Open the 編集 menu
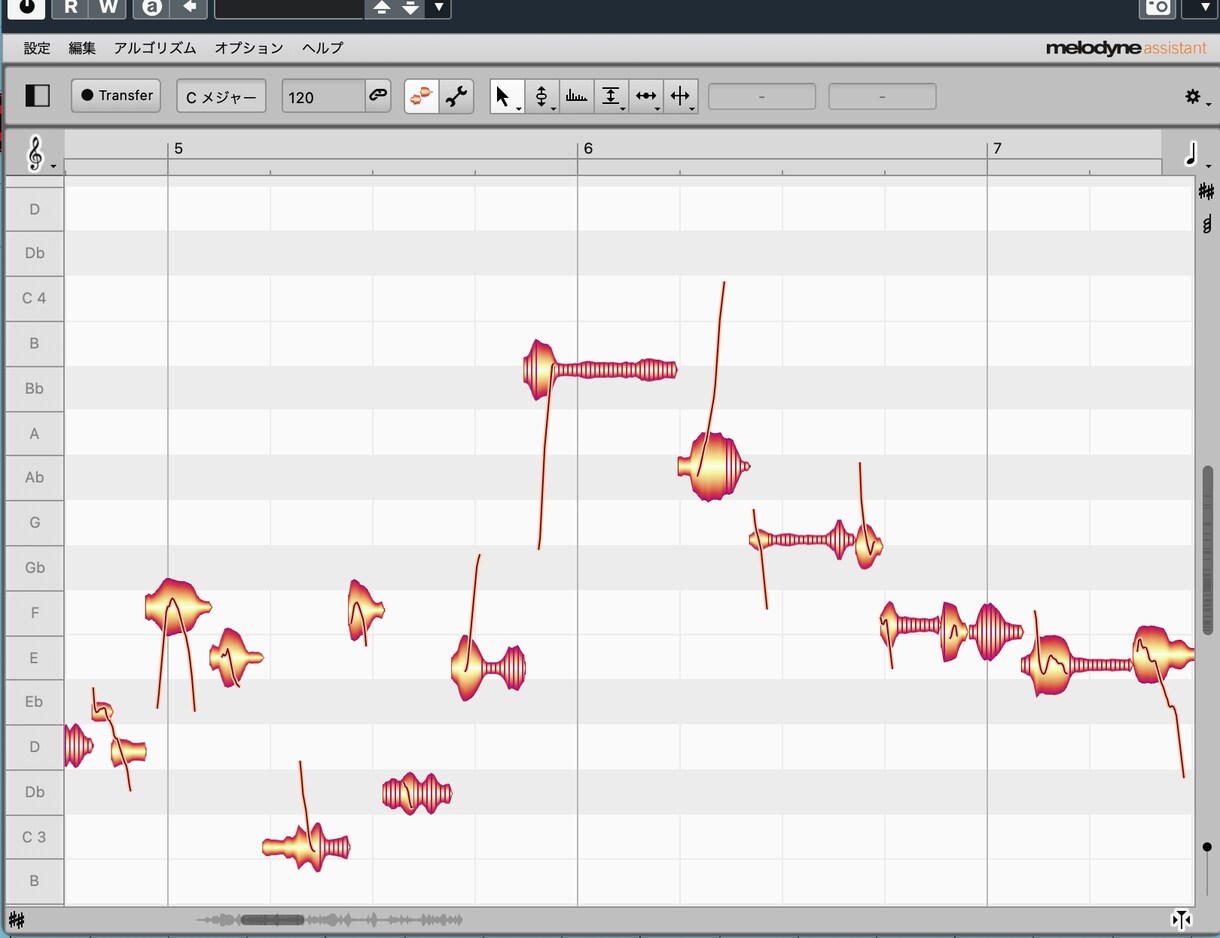Image resolution: width=1220 pixels, height=938 pixels. [x=82, y=48]
